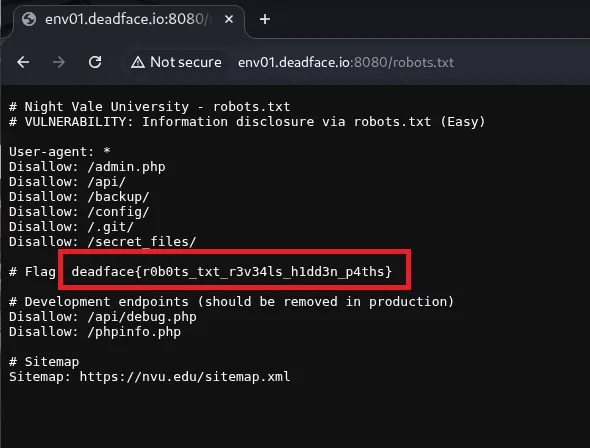This screenshot has height=448, width=590.
Task: Click the globe favicon on the tab
Action: click(29, 19)
